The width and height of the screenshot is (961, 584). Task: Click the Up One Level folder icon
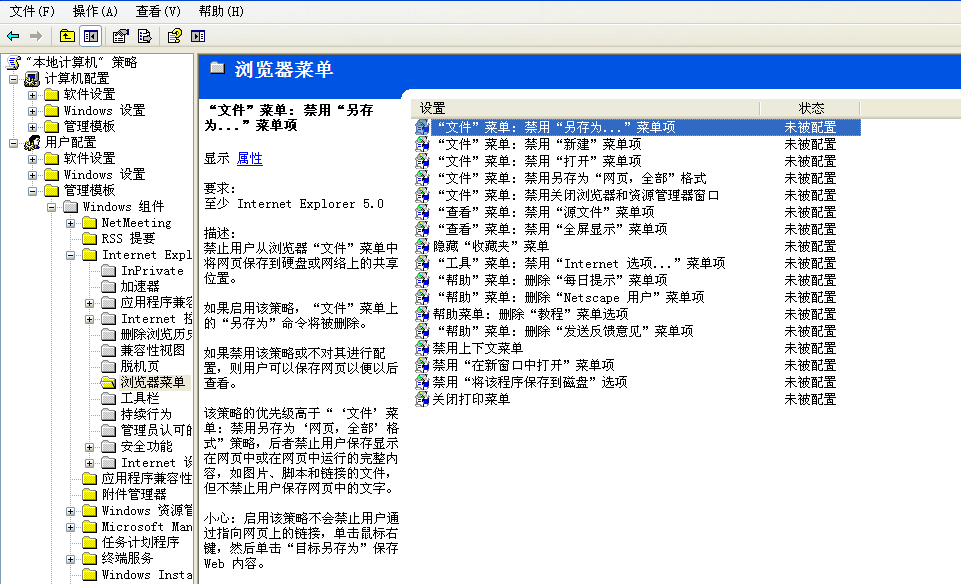[x=67, y=36]
